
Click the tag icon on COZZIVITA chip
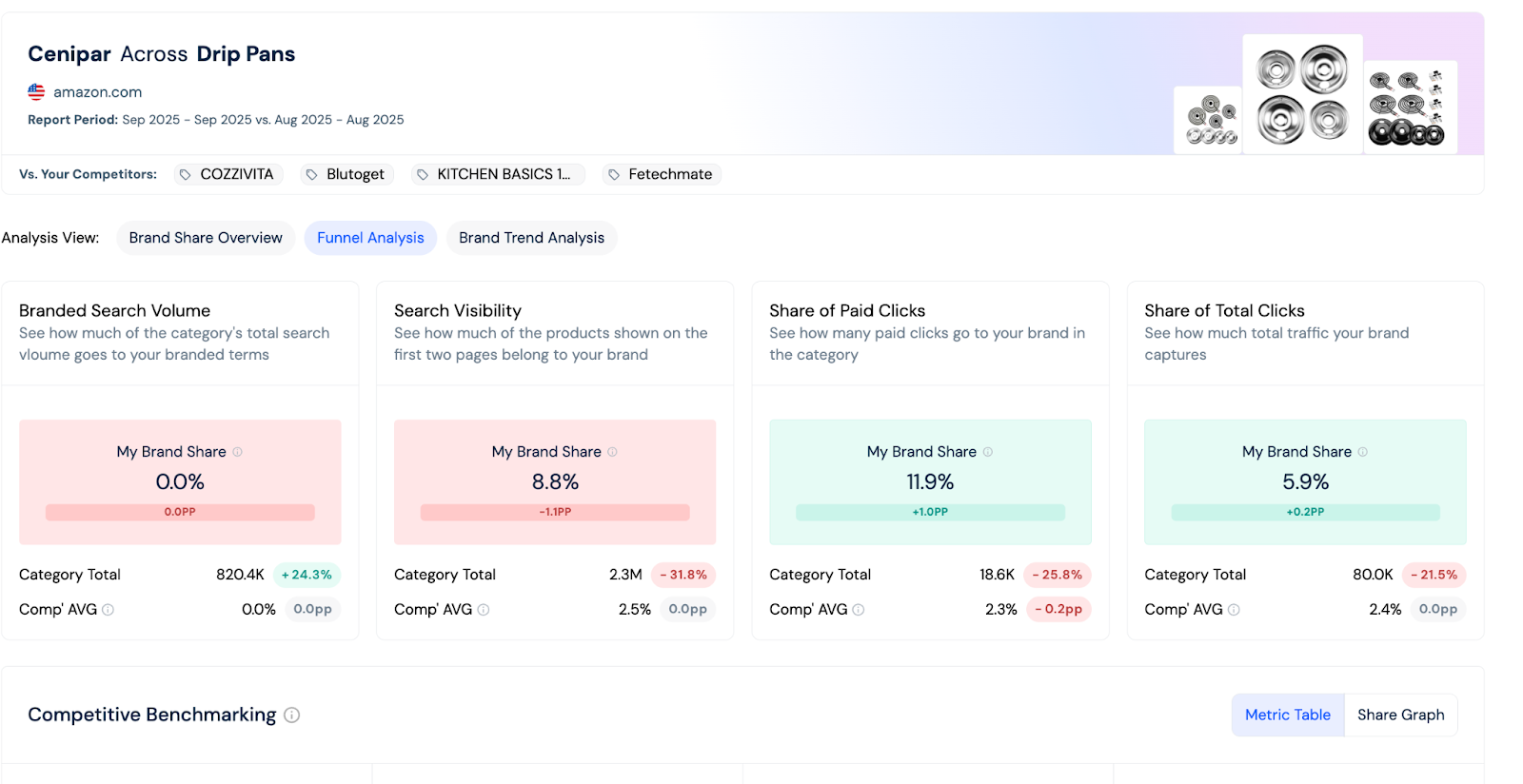coord(186,175)
